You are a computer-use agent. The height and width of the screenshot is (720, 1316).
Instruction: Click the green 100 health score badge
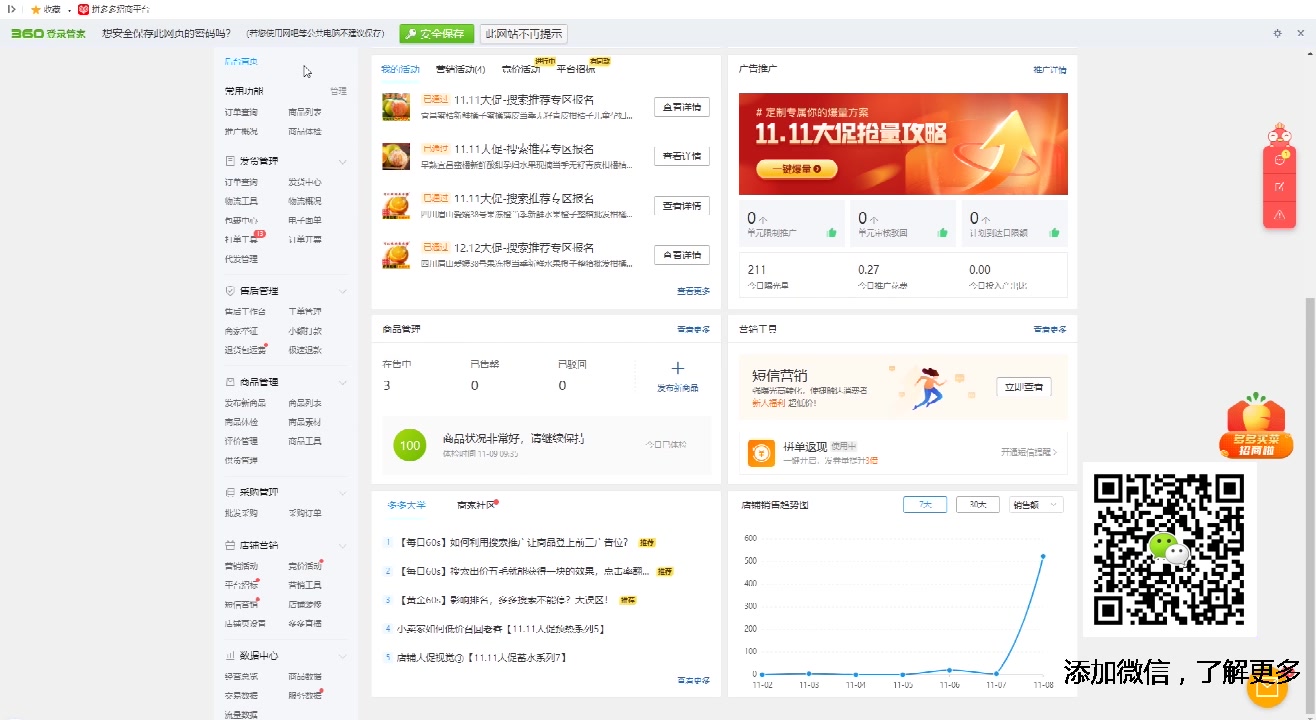pos(409,445)
